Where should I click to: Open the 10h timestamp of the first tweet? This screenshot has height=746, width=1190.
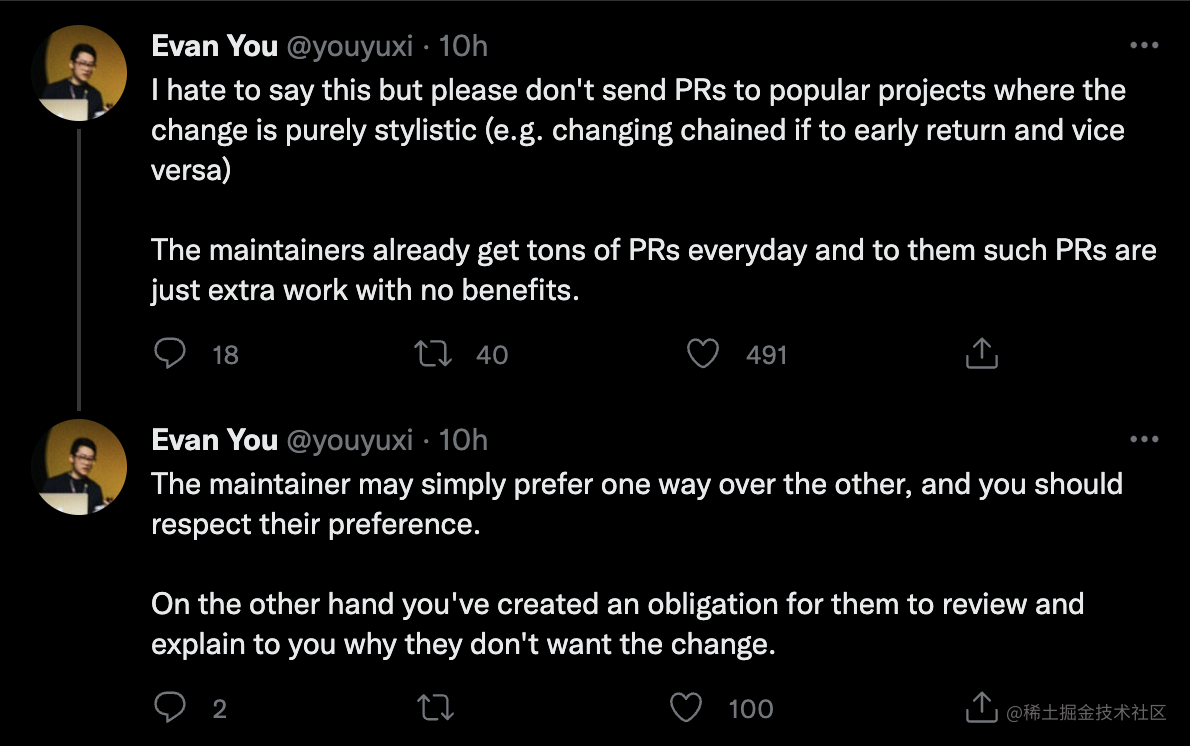pyautogui.click(x=463, y=46)
